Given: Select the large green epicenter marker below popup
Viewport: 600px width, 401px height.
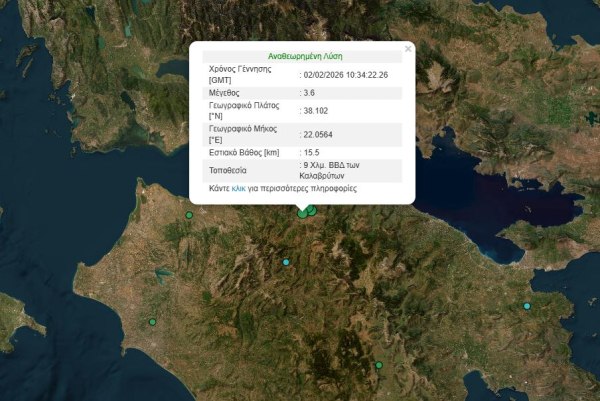Looking at the screenshot, I should 302,212.
